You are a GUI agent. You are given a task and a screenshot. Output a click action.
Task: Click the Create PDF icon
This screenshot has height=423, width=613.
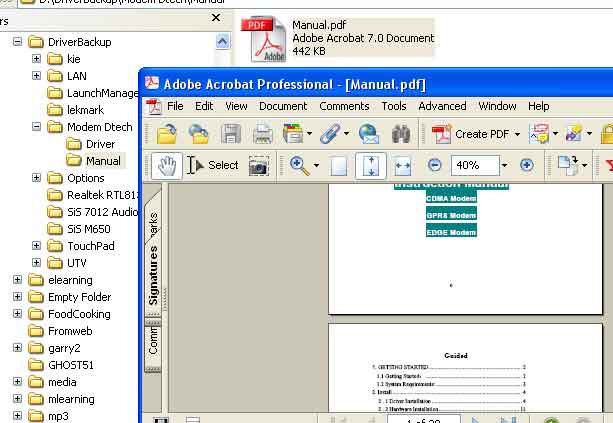pos(442,134)
